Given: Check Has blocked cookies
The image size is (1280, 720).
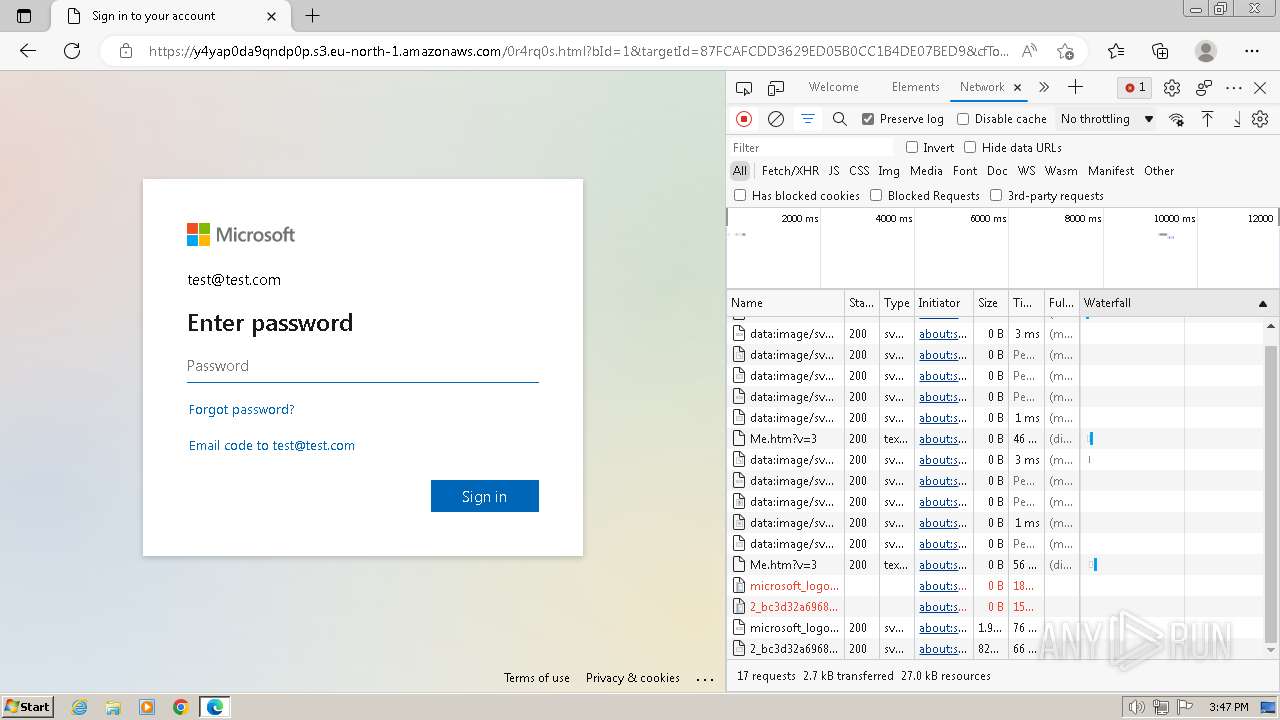Looking at the screenshot, I should 740,195.
